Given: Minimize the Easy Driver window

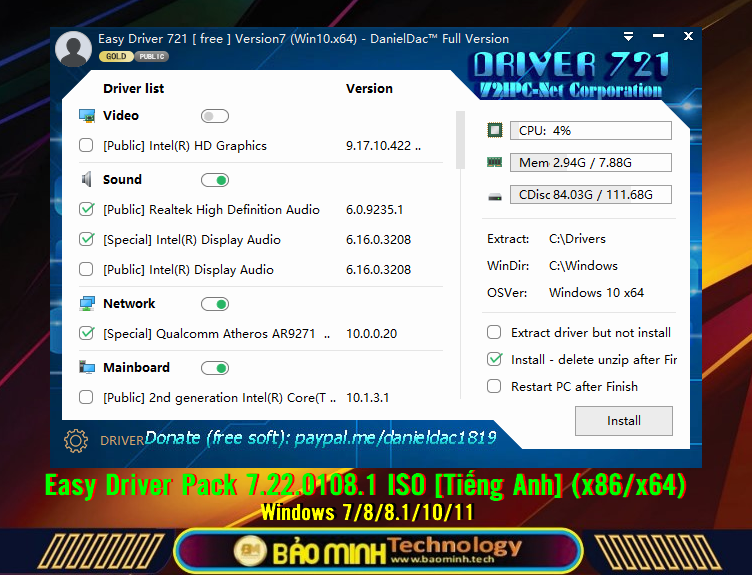Looking at the screenshot, I should pos(658,36).
